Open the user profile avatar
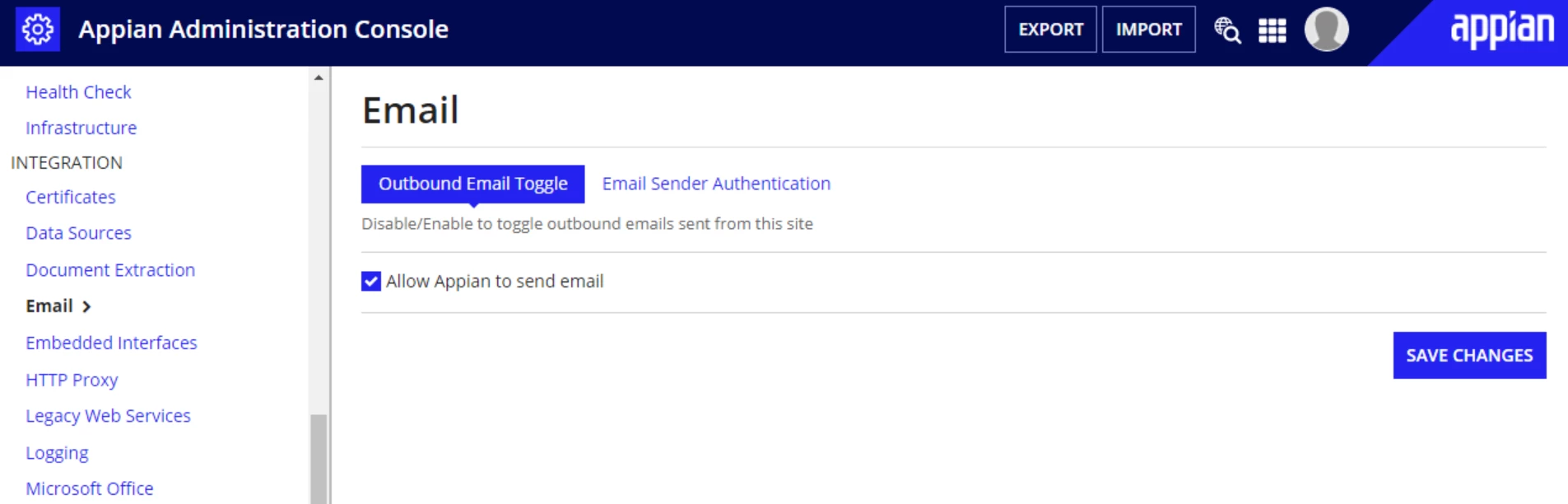Viewport: 1568px width, 504px height. pos(1326,30)
